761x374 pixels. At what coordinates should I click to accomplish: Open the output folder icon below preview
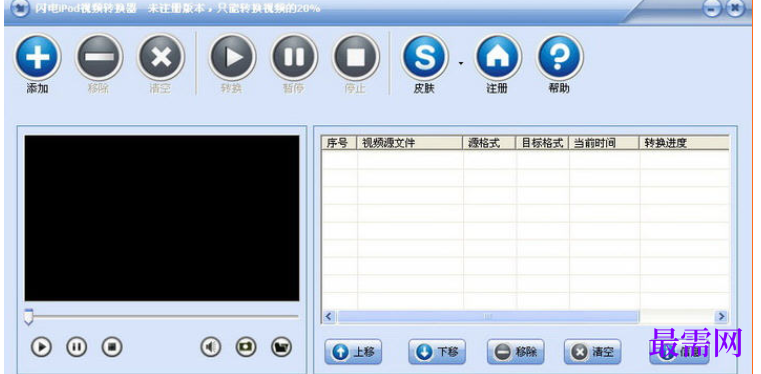point(281,347)
